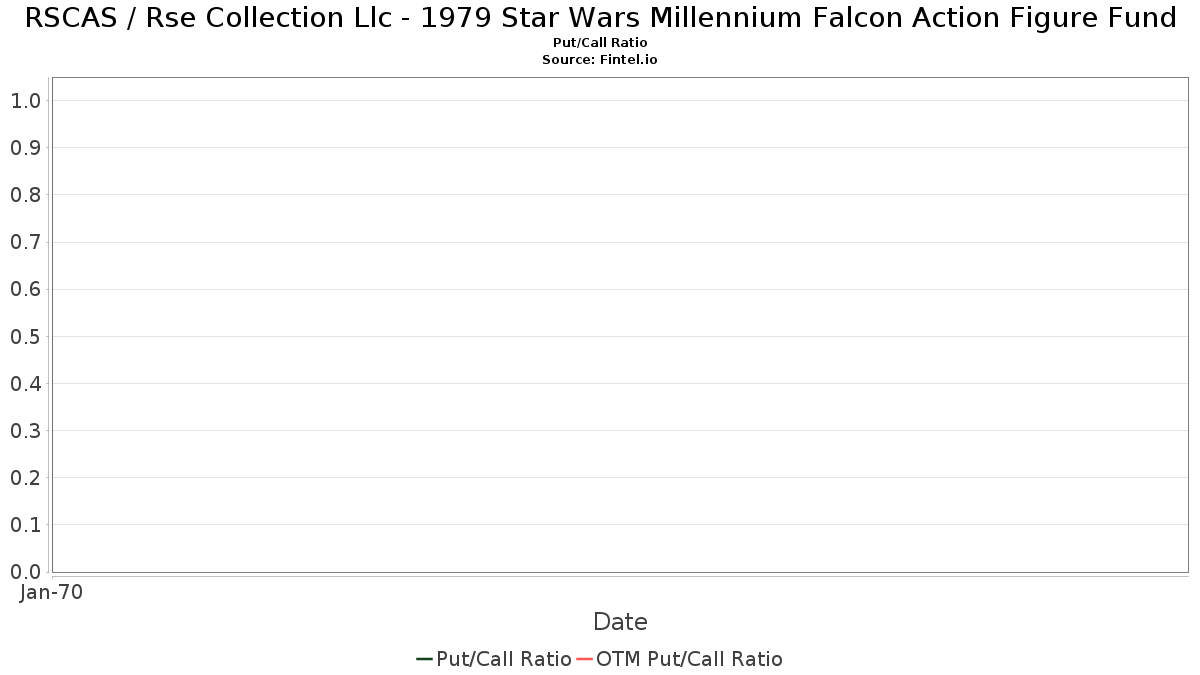Click the Put/Call Ratio subtitle under the title
The width and height of the screenshot is (1200, 675).
pos(600,43)
